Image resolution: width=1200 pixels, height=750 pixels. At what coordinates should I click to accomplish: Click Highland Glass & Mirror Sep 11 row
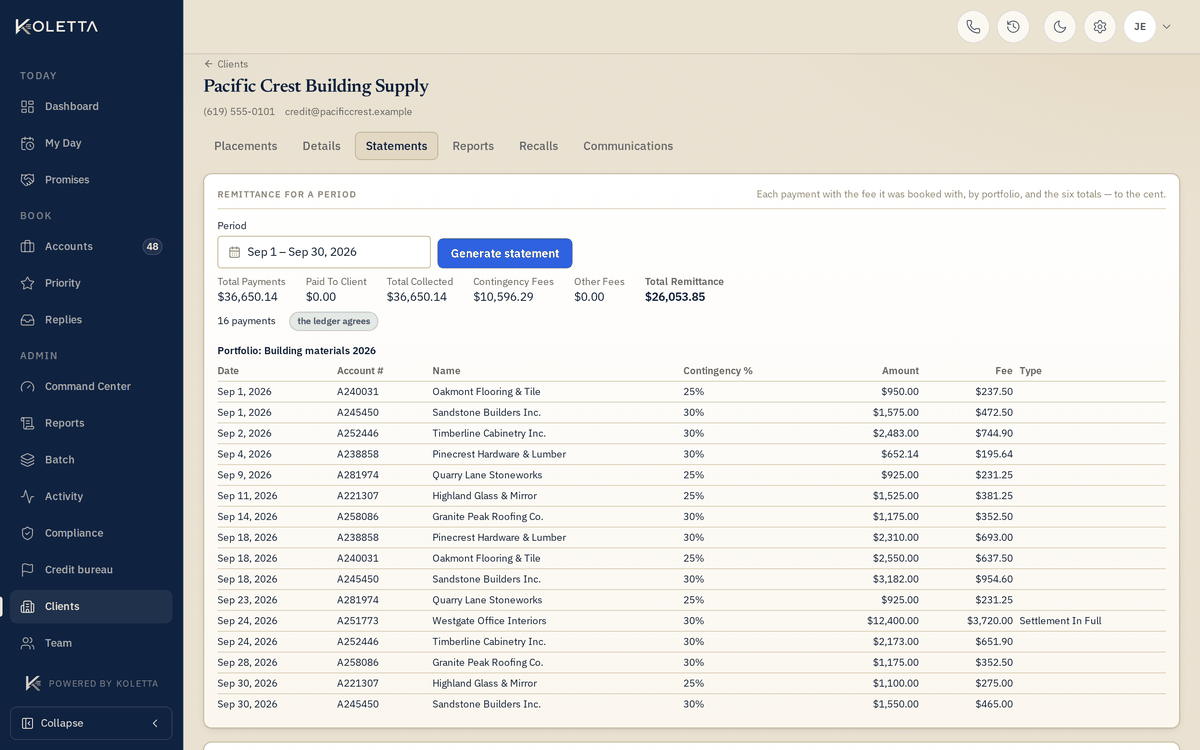click(485, 496)
